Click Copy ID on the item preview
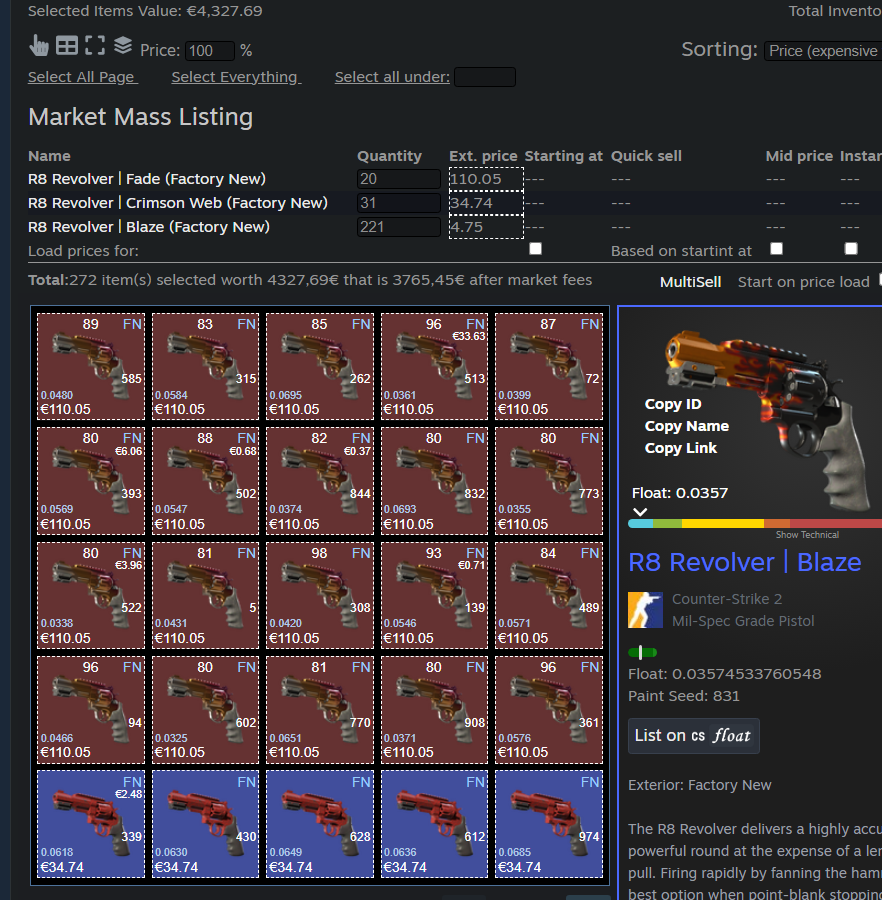This screenshot has height=900, width=882. coord(673,404)
